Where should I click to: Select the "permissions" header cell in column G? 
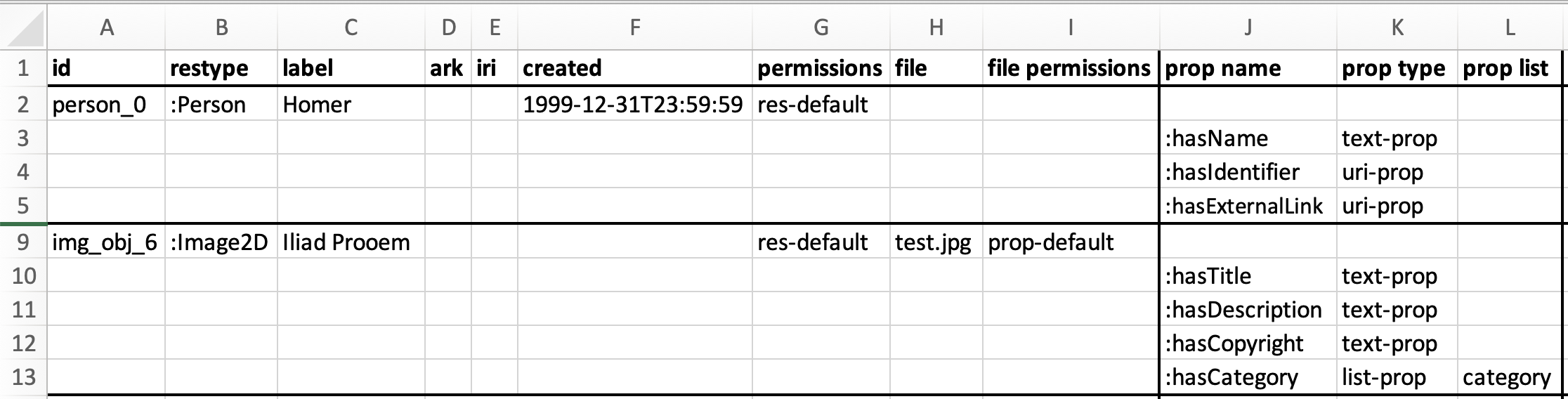(x=821, y=68)
